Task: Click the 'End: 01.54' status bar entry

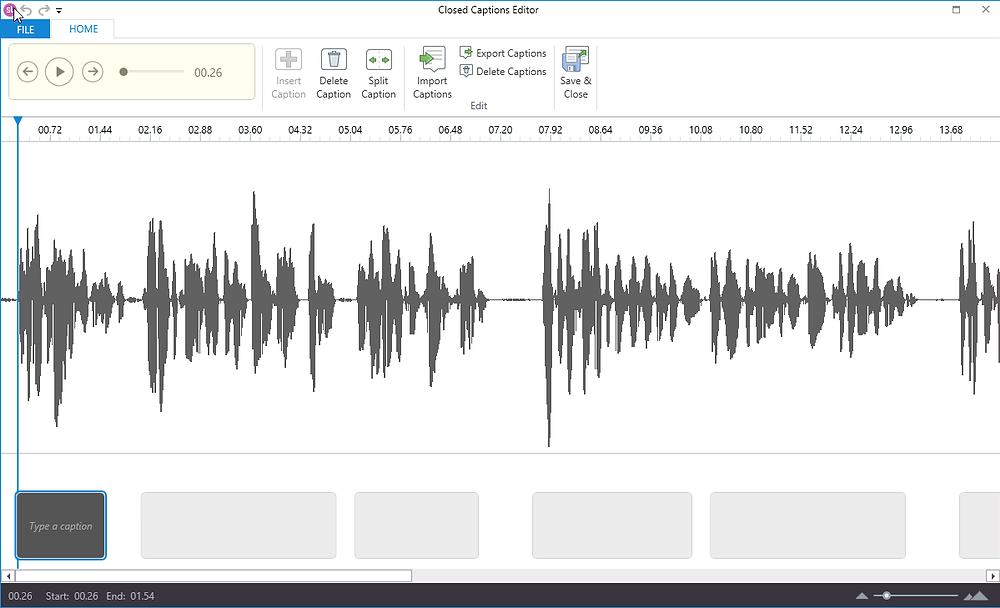Action: pyautogui.click(x=130, y=596)
